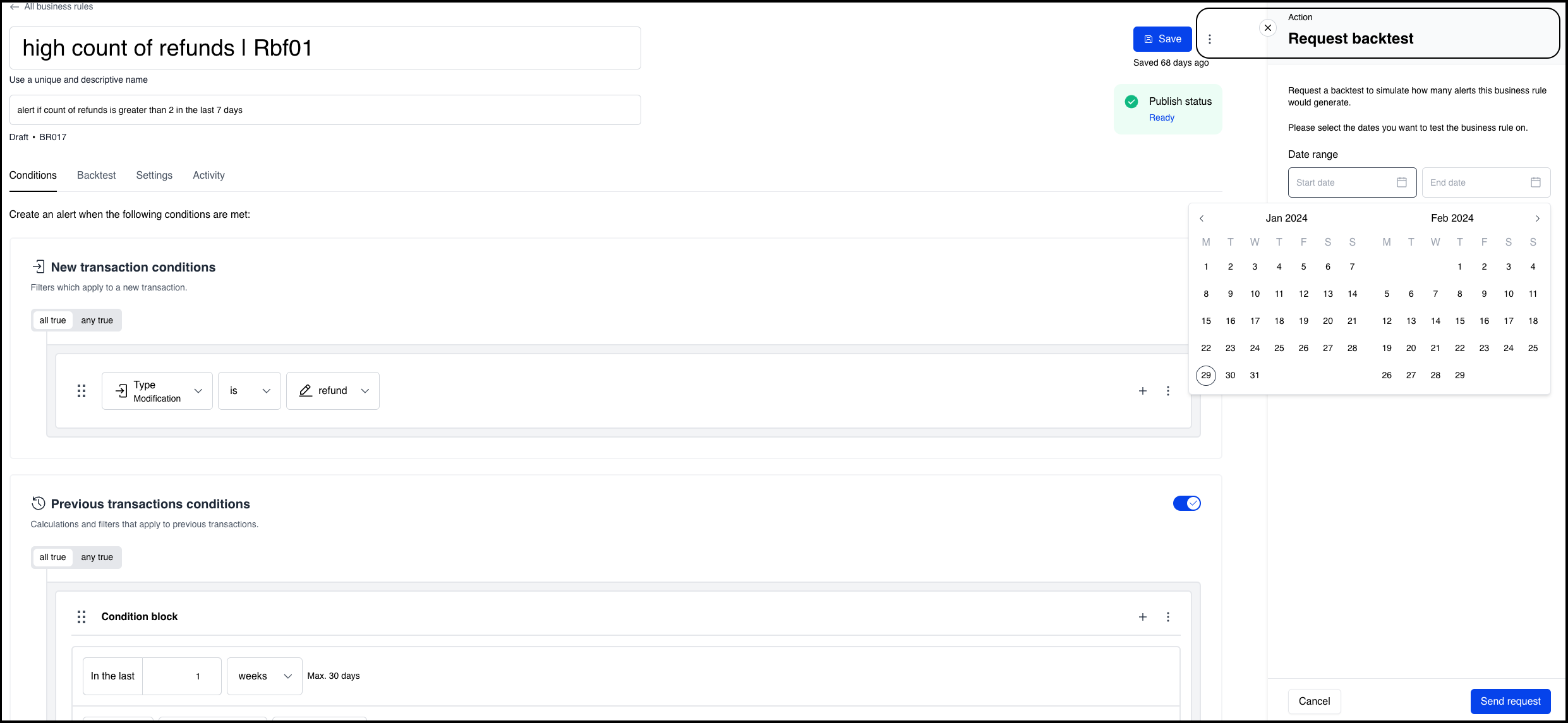This screenshot has height=723, width=1568.
Task: Click the rule description text field
Action: coord(325,110)
